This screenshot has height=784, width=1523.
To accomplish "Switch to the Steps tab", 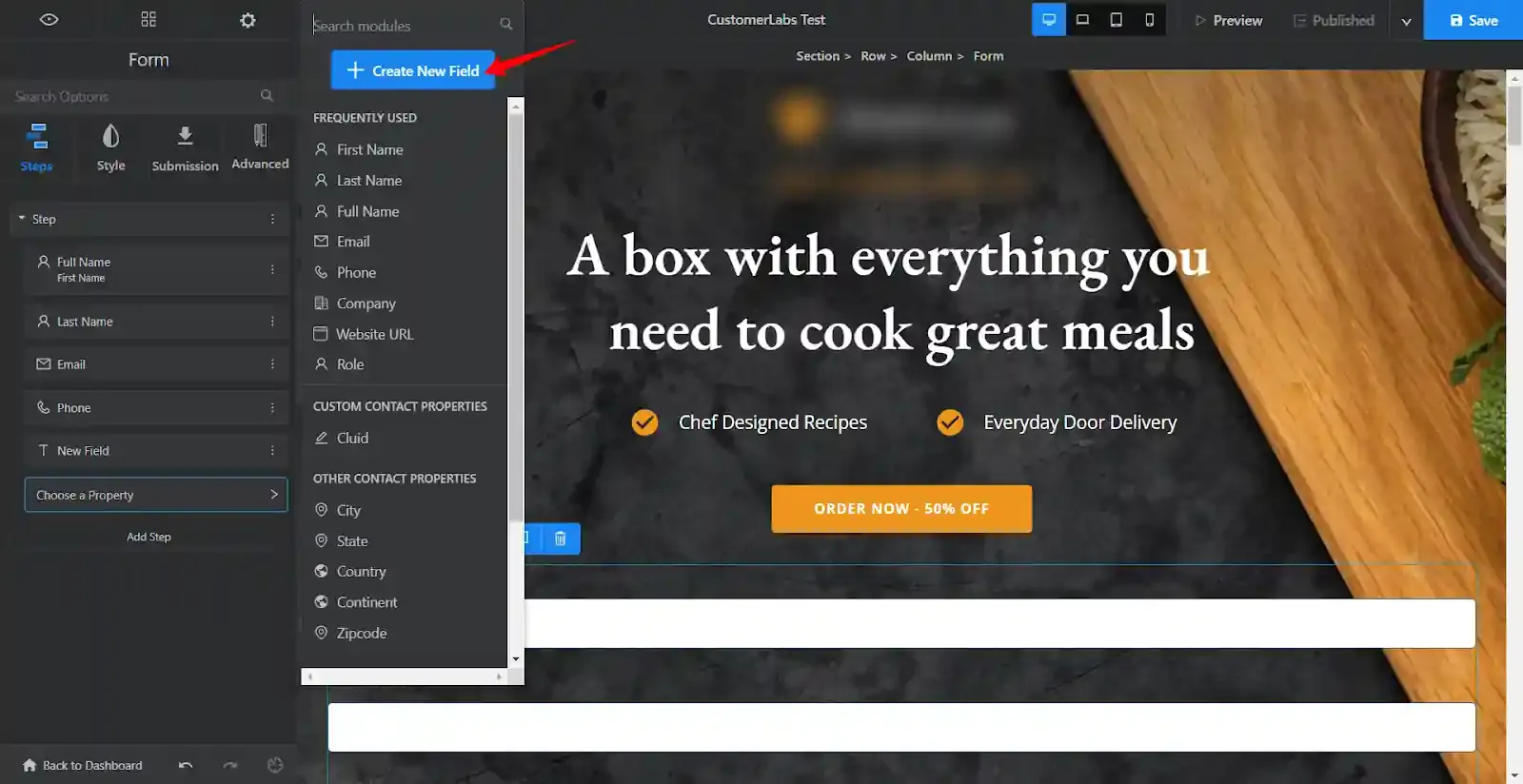I will (36, 147).
